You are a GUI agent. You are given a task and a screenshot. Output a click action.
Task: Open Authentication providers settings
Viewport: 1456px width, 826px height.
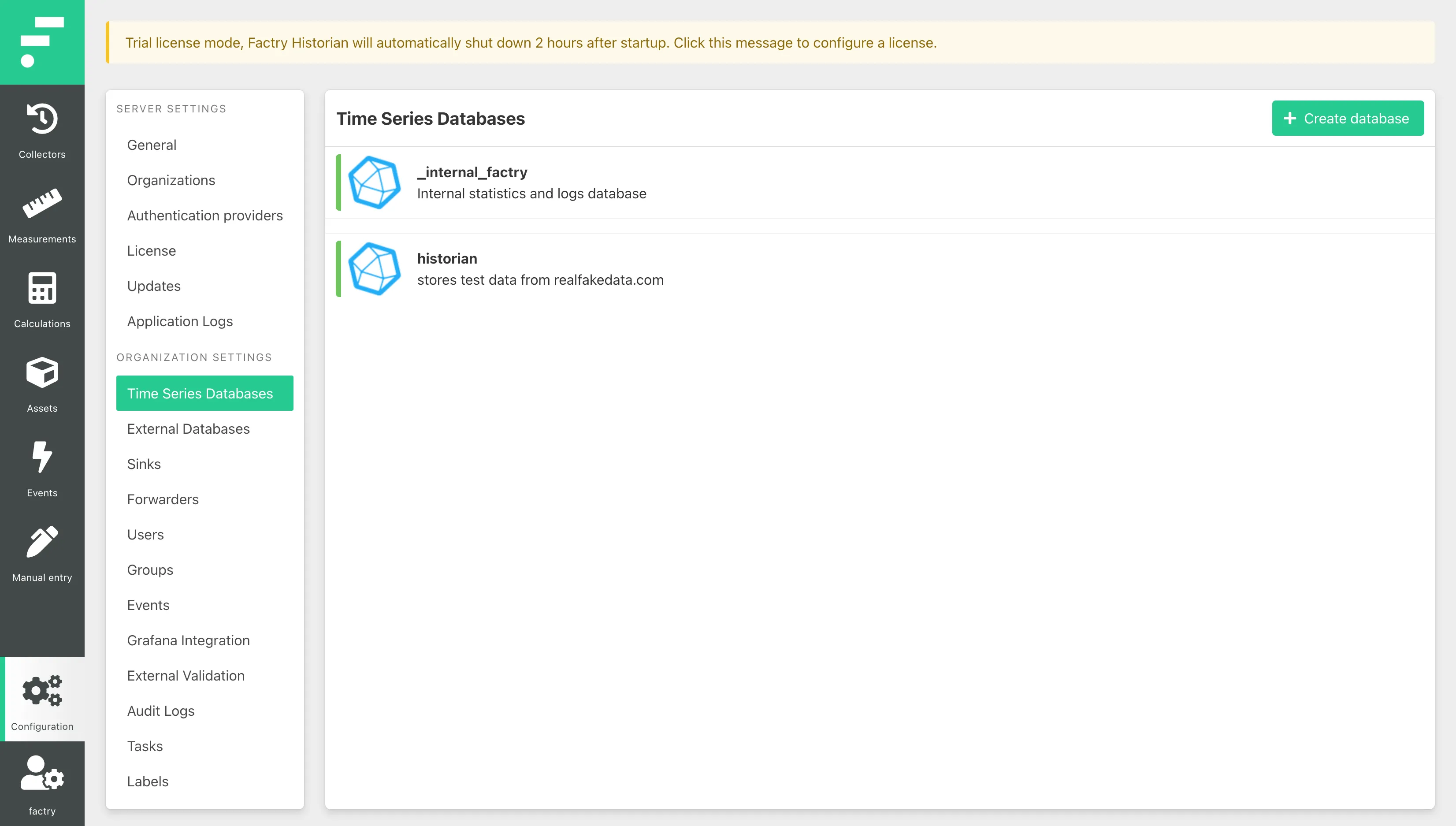tap(205, 215)
